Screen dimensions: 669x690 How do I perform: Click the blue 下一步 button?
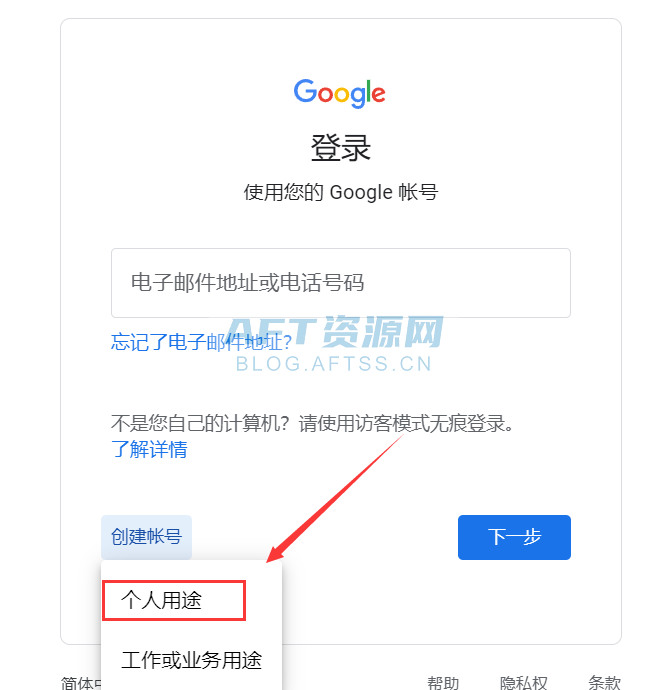point(514,537)
